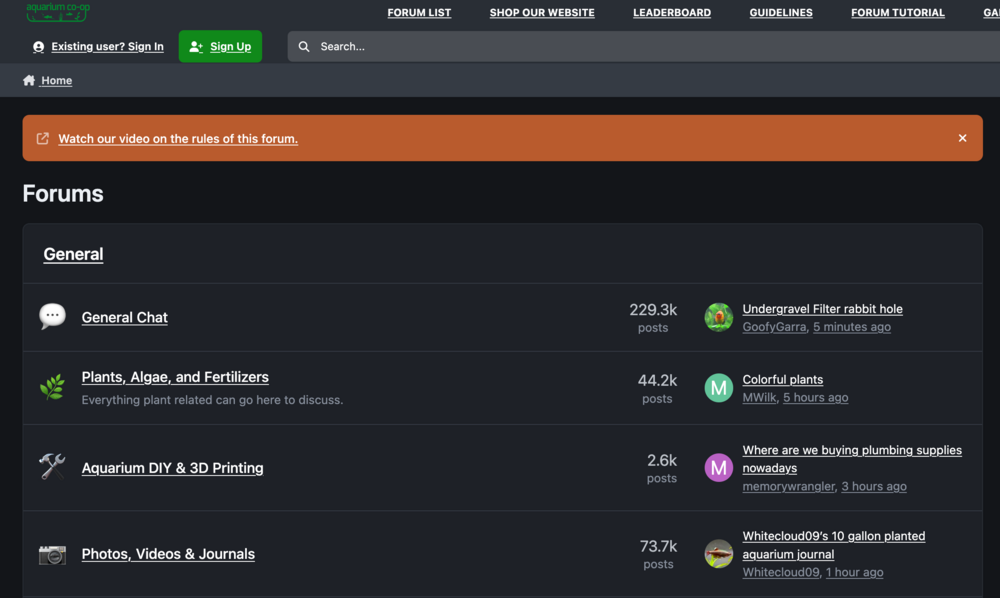Open MWilk's green M avatar
Viewport: 1000px width, 598px height.
click(718, 388)
